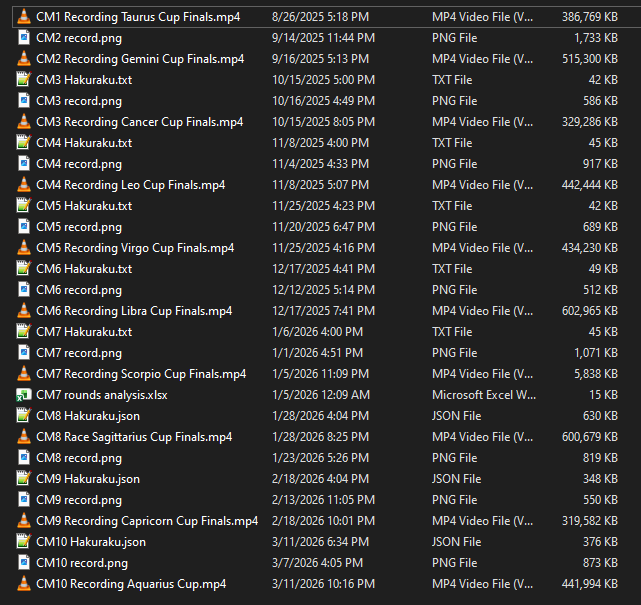
Task: Click the VLC icon of CM3 Recording Cancer Cup Finals.mp4
Action: [24, 122]
